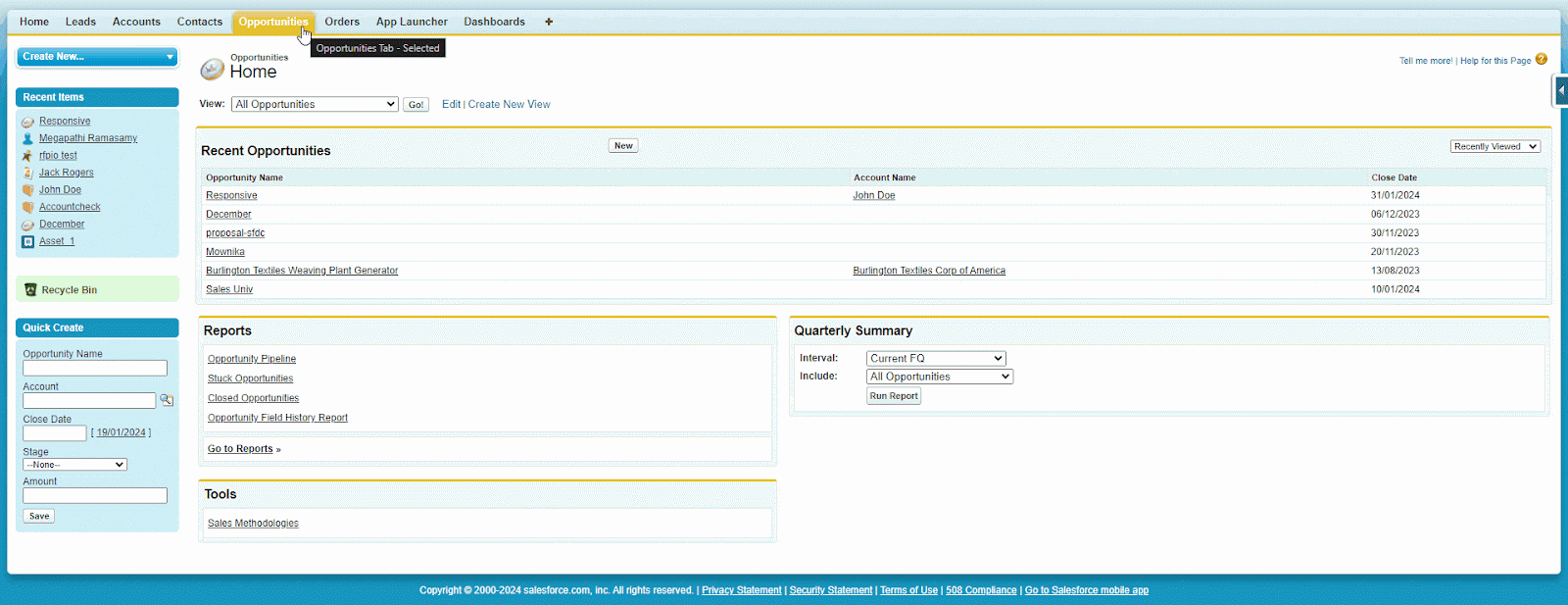Image resolution: width=1568 pixels, height=605 pixels.
Task: Switch to the Leads tab
Action: click(80, 22)
